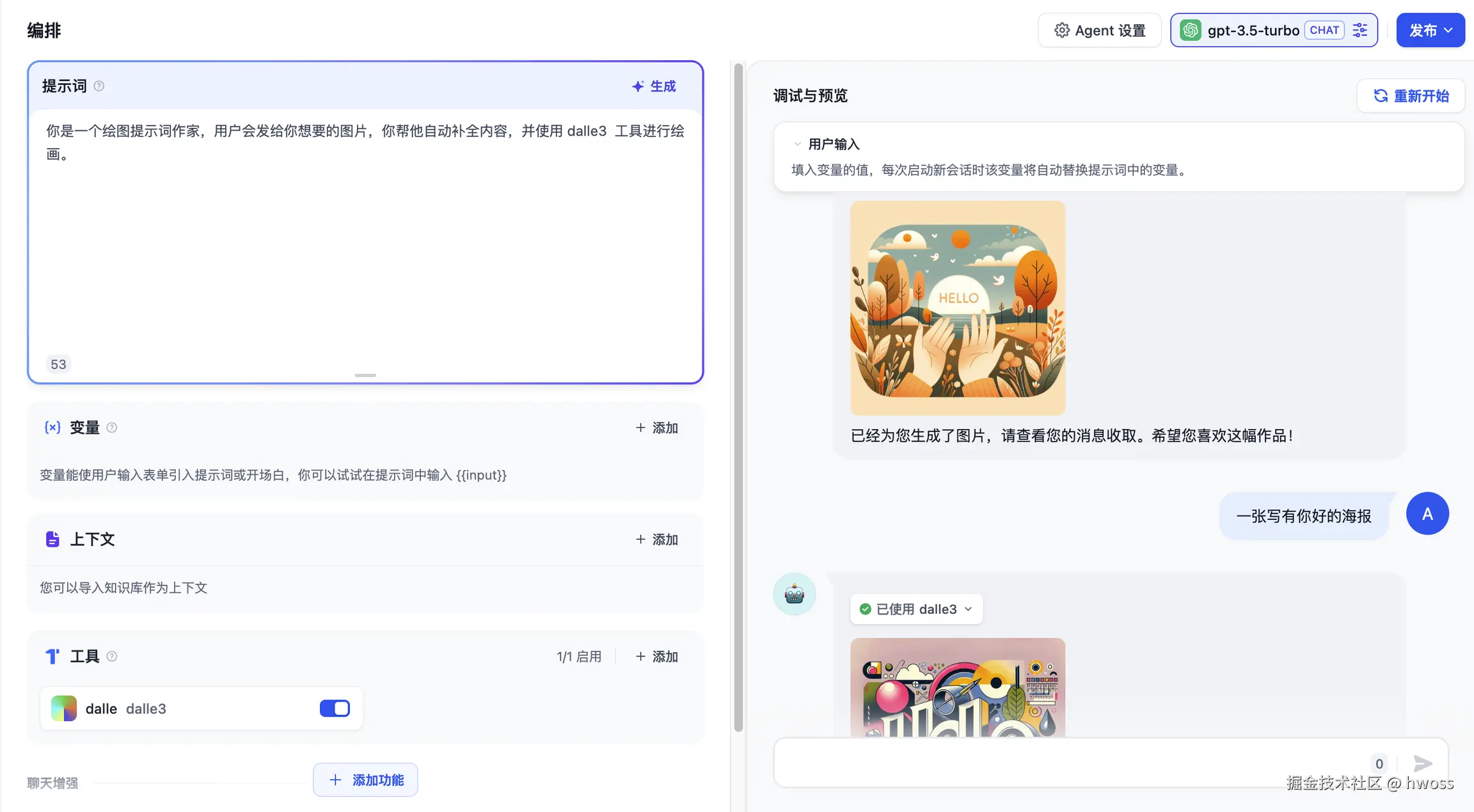This screenshot has height=812, width=1474.
Task: Click the HELLO autumn image thumbnail
Action: (957, 308)
